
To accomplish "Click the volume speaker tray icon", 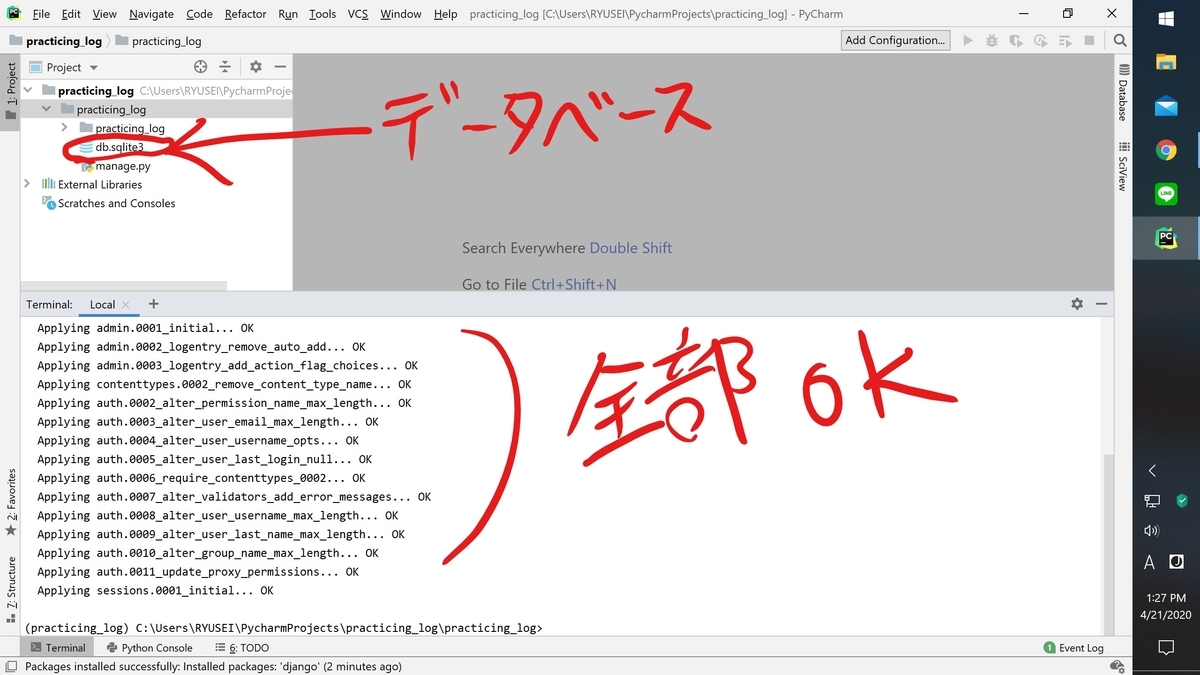I will (1151, 531).
